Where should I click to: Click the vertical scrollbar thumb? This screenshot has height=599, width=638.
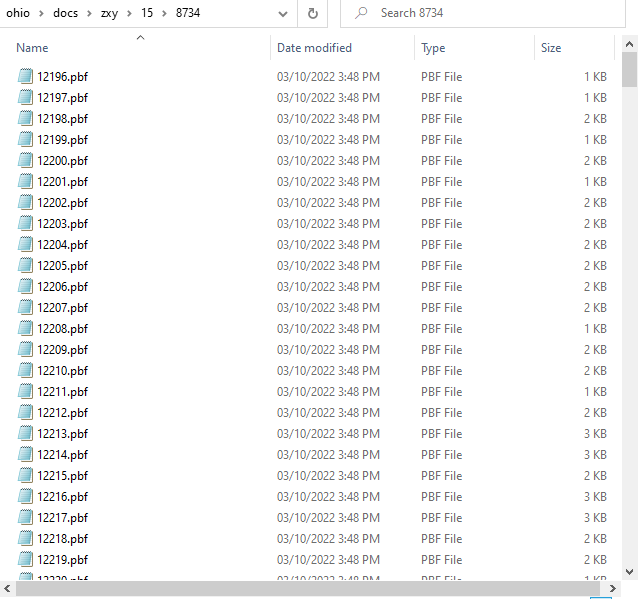[629, 70]
